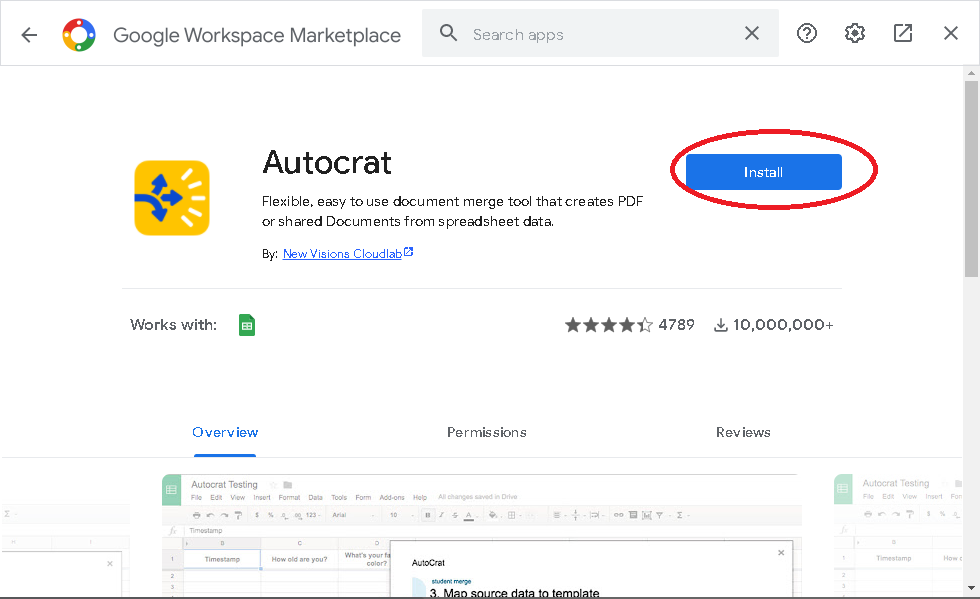Click the search magnifier icon
Viewport: 980px width, 599px height.
click(448, 33)
